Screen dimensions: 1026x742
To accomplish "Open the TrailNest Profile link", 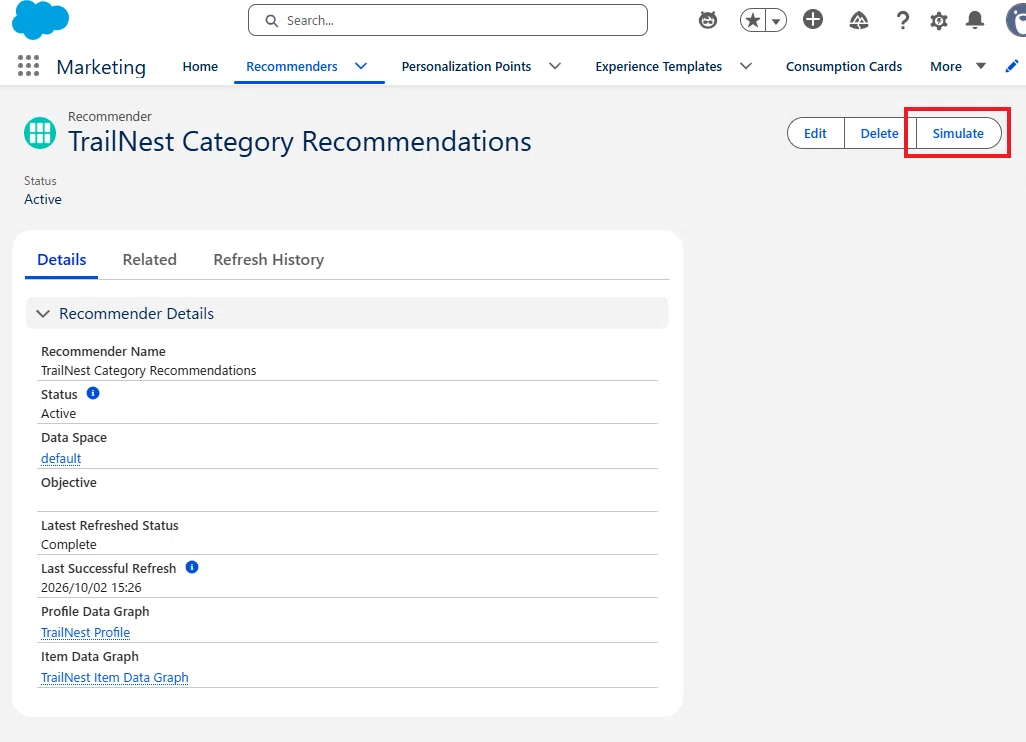I will point(86,632).
